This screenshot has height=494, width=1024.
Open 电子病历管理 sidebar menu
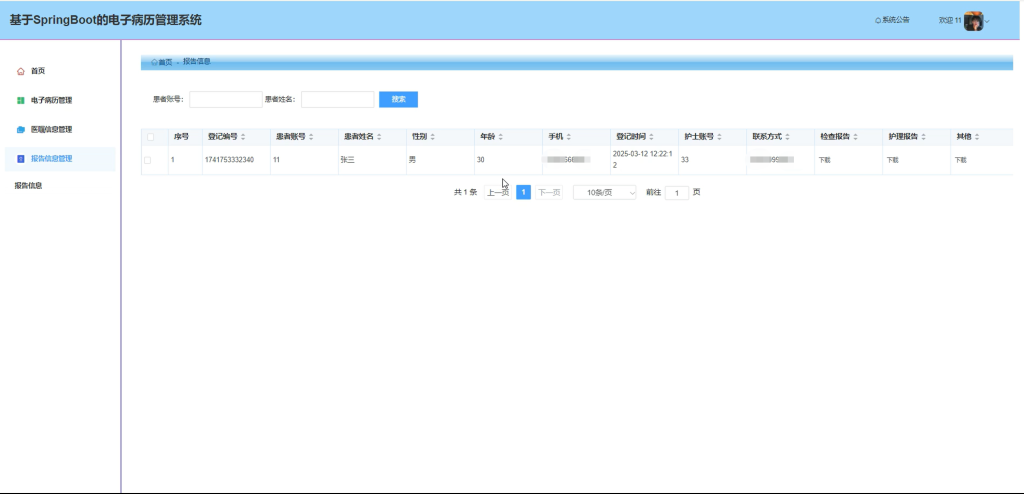click(59, 101)
